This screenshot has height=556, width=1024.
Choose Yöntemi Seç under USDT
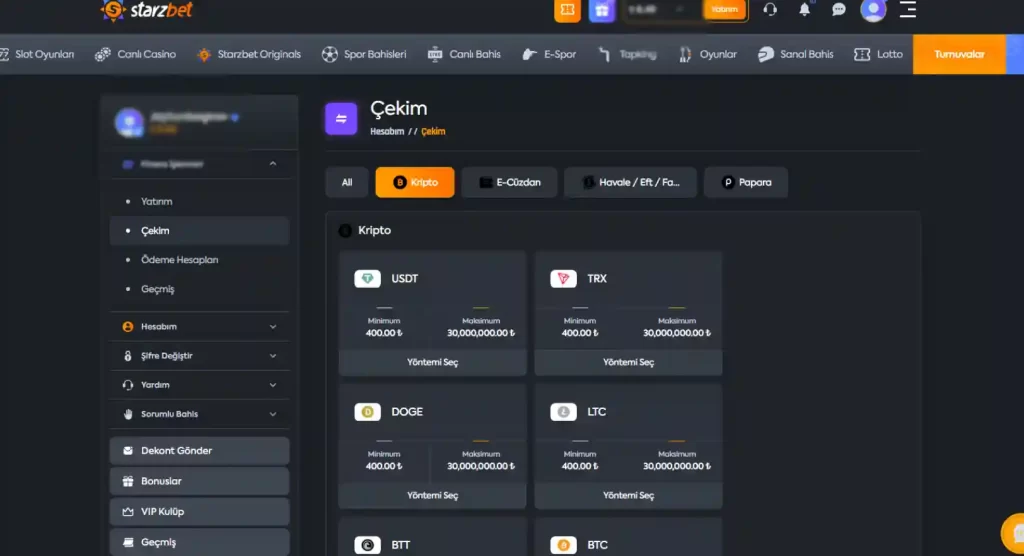click(x=432, y=362)
